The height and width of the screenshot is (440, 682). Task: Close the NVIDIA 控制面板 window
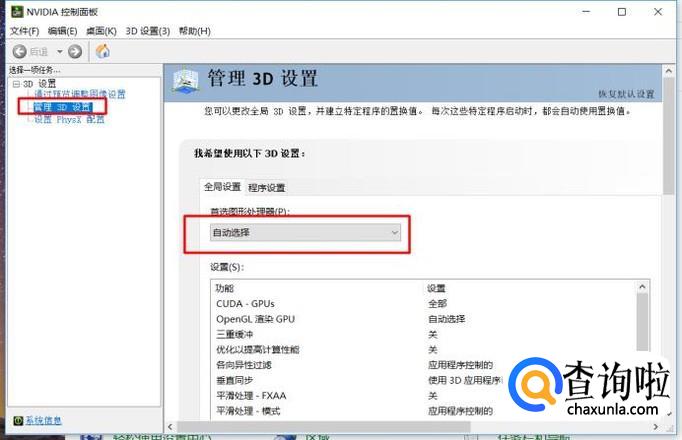click(658, 12)
